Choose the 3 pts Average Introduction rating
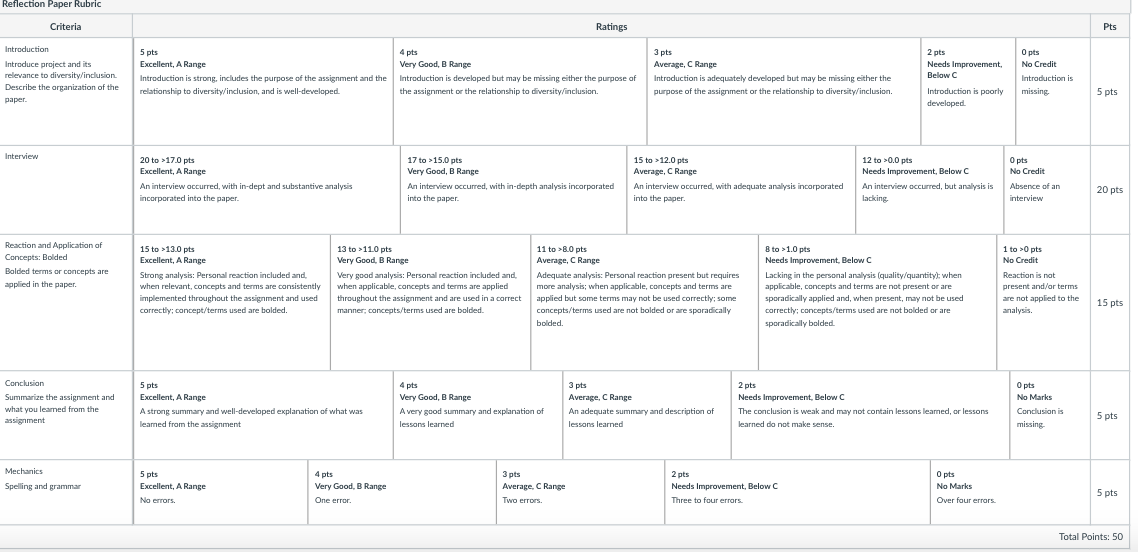Screen dimensions: 1138x552 pos(784,91)
